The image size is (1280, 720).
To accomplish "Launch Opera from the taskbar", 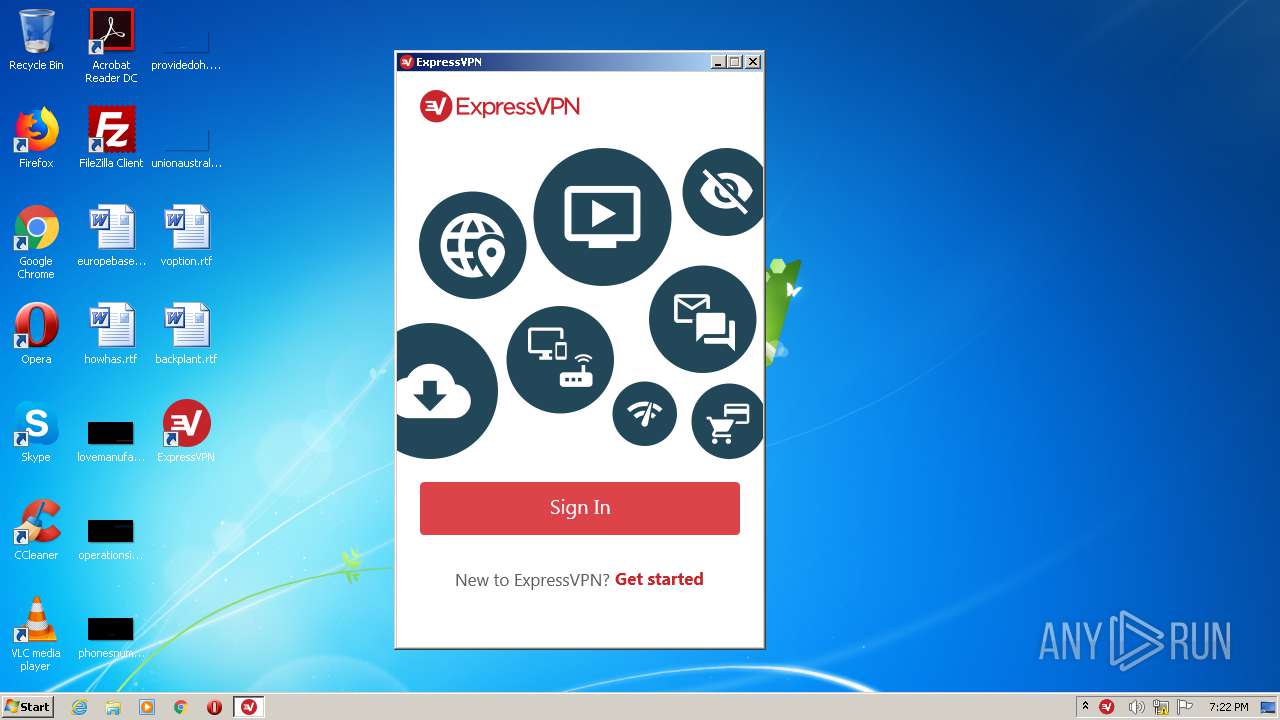I will tap(214, 707).
